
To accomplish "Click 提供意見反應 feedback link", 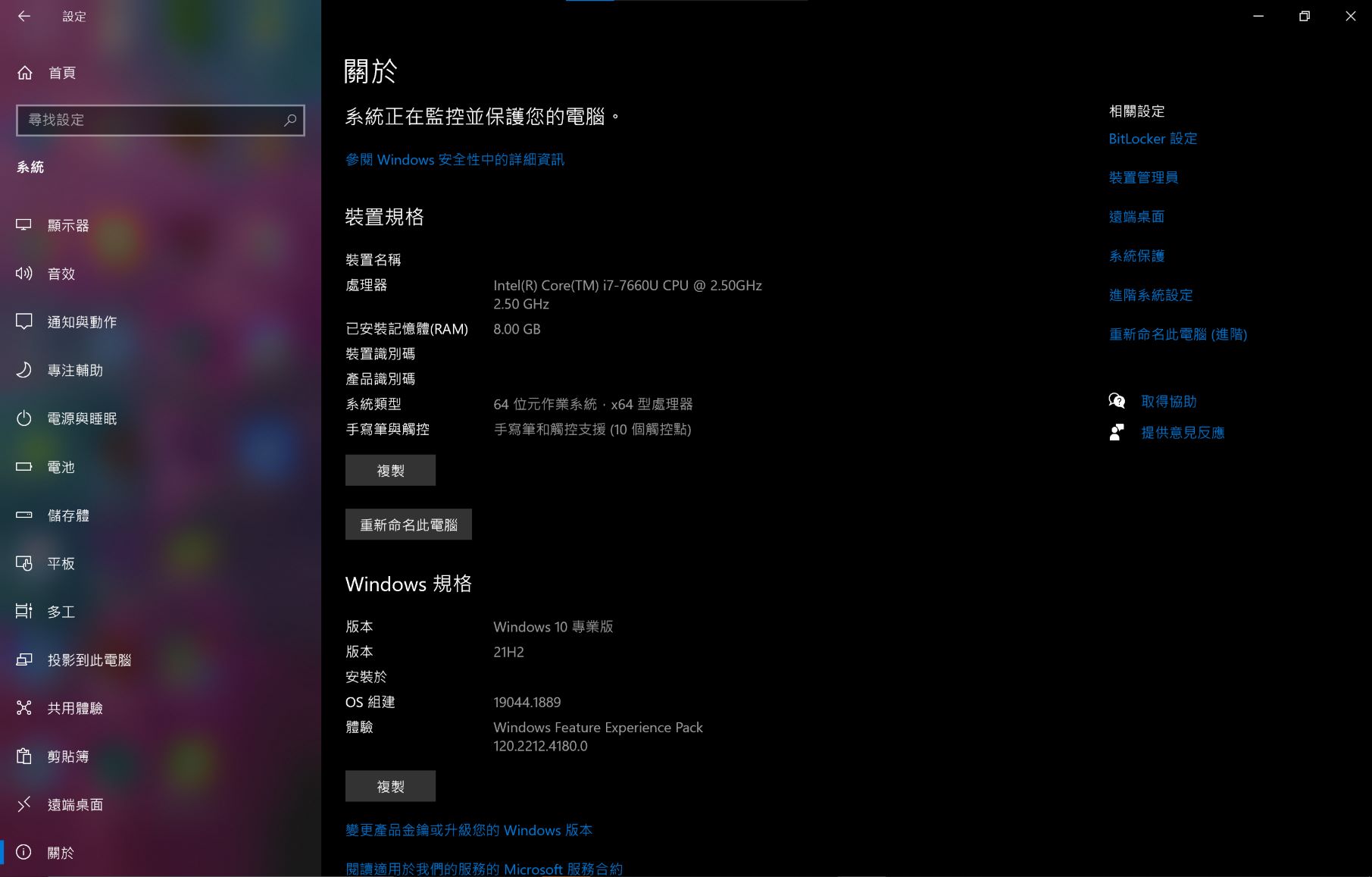I will [1183, 432].
